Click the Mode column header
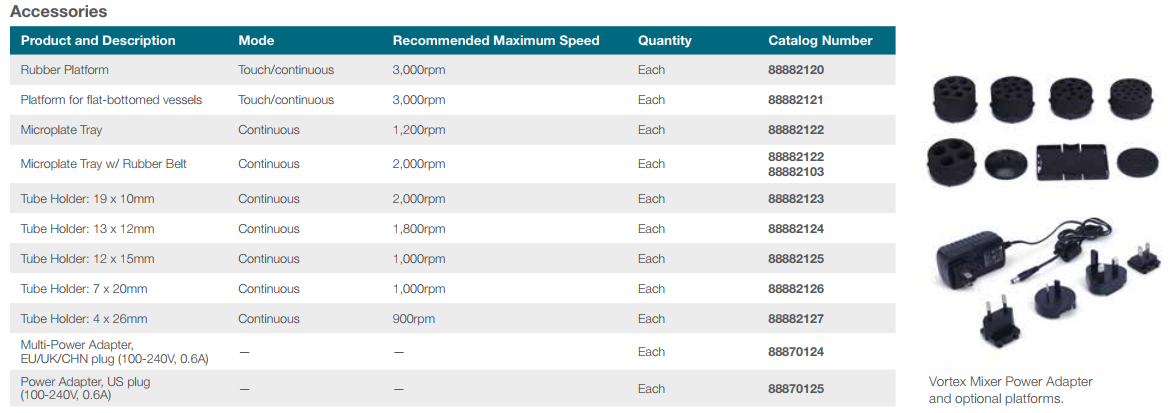1168x413 pixels. tap(256, 41)
